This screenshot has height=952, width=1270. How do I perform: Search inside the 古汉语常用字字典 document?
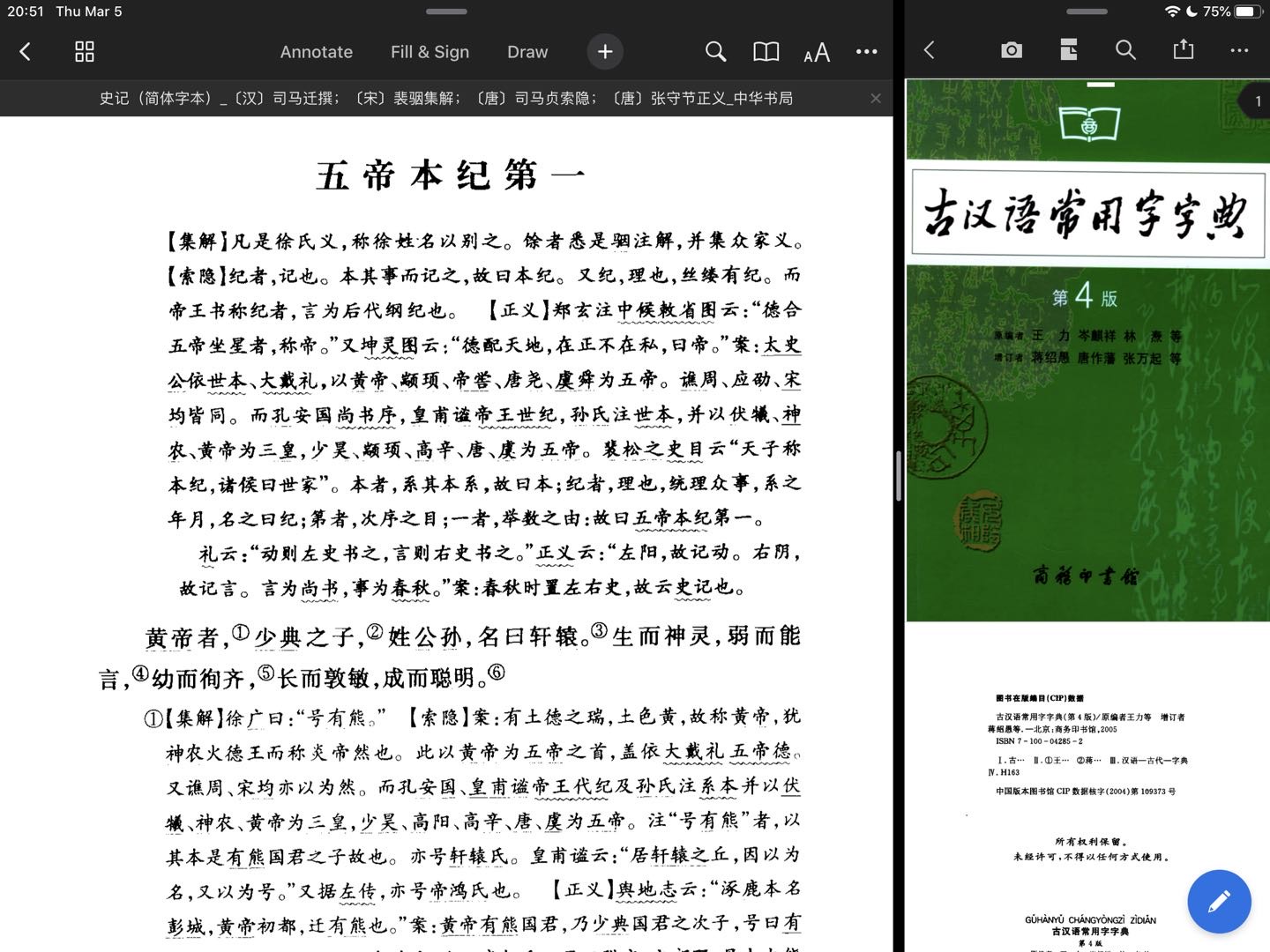[x=1125, y=50]
